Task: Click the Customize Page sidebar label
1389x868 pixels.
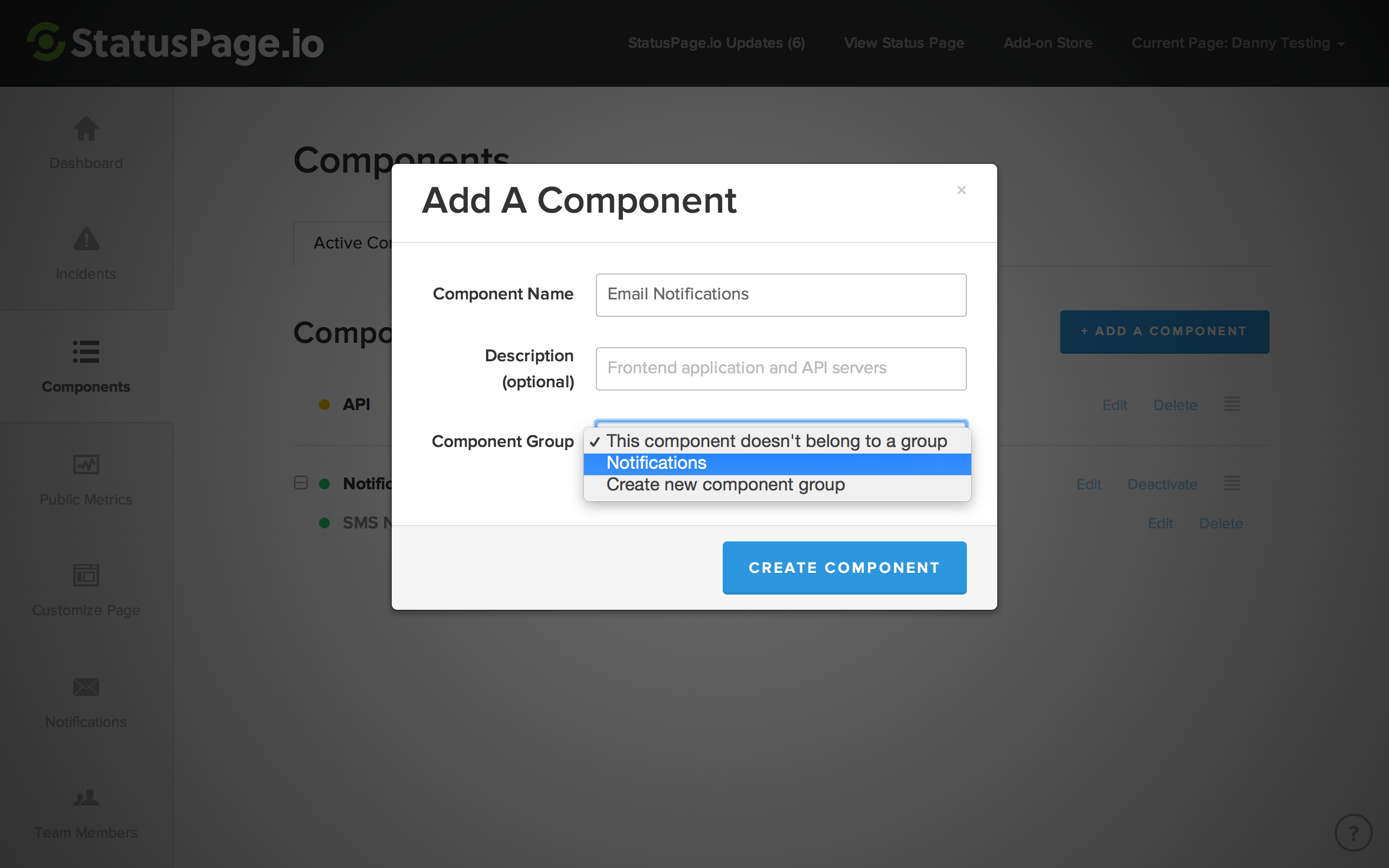Action: tap(86, 610)
